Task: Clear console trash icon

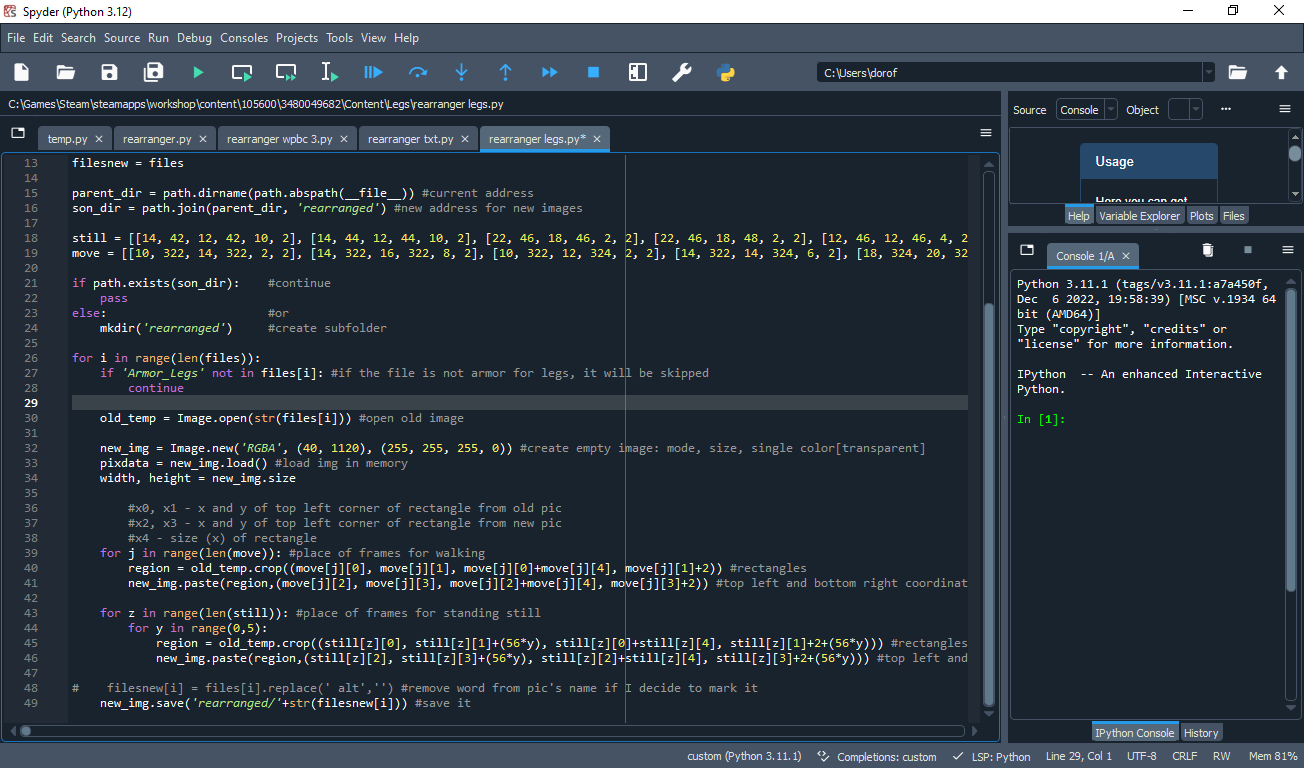Action: pyautogui.click(x=1207, y=250)
